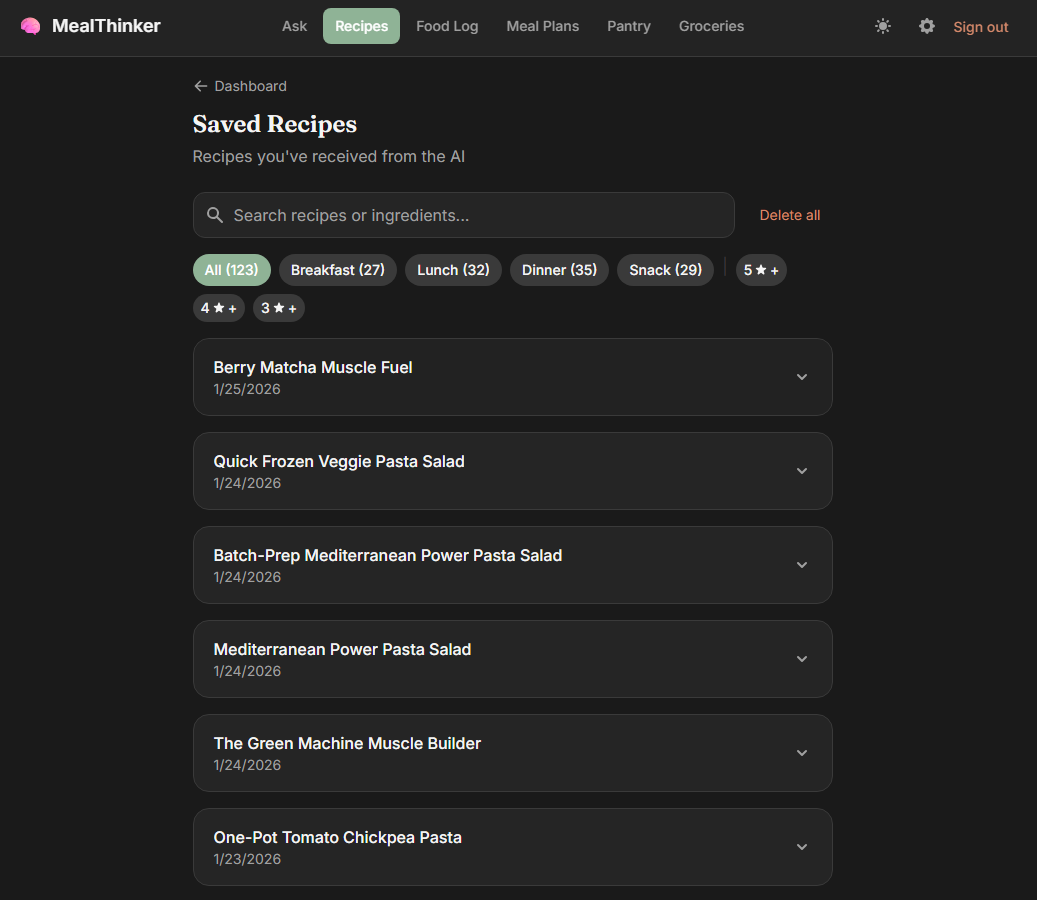Toggle the 4-star rating filter
This screenshot has width=1037, height=900.
219,307
